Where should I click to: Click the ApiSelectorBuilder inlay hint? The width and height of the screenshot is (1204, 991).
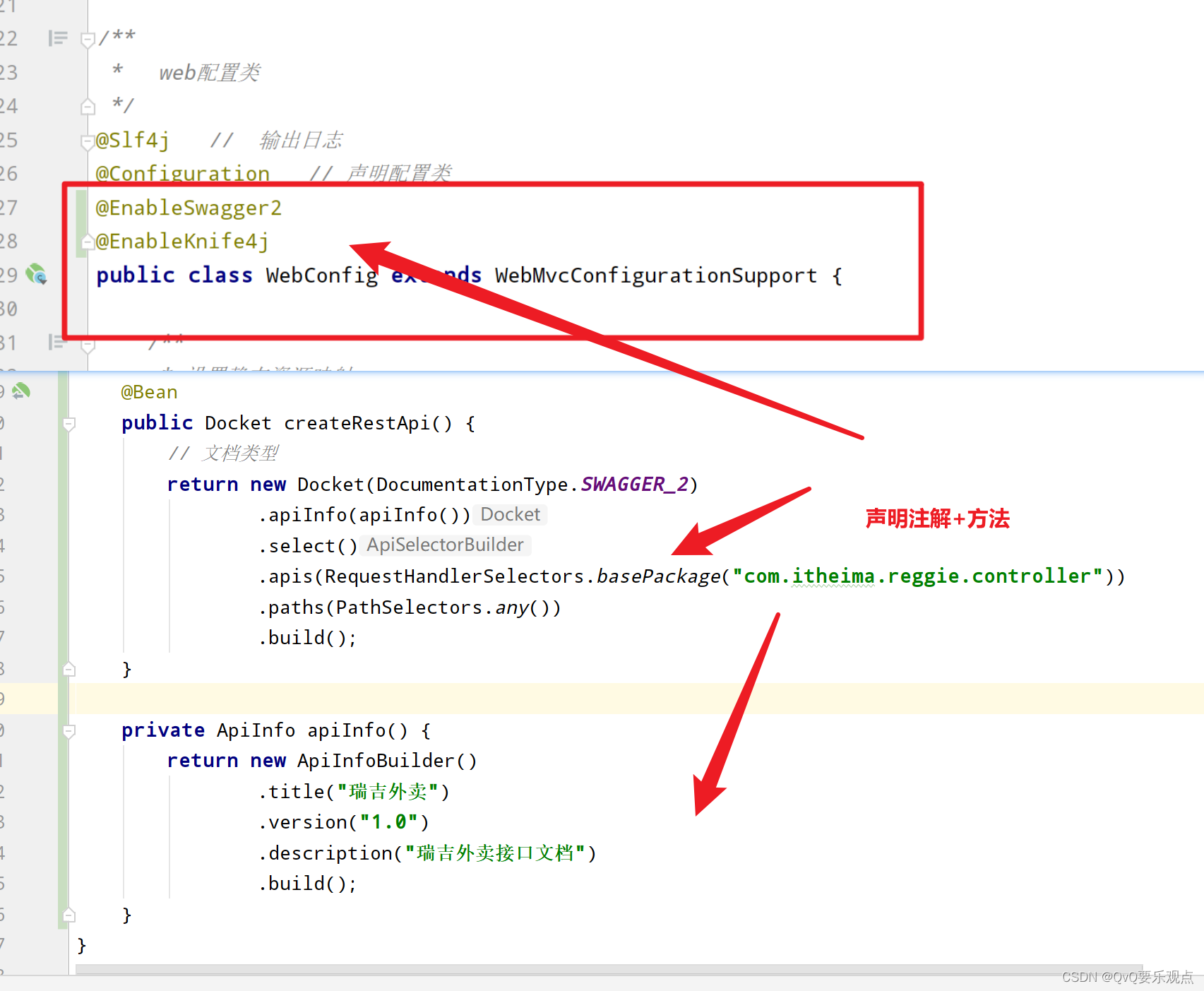tap(446, 545)
